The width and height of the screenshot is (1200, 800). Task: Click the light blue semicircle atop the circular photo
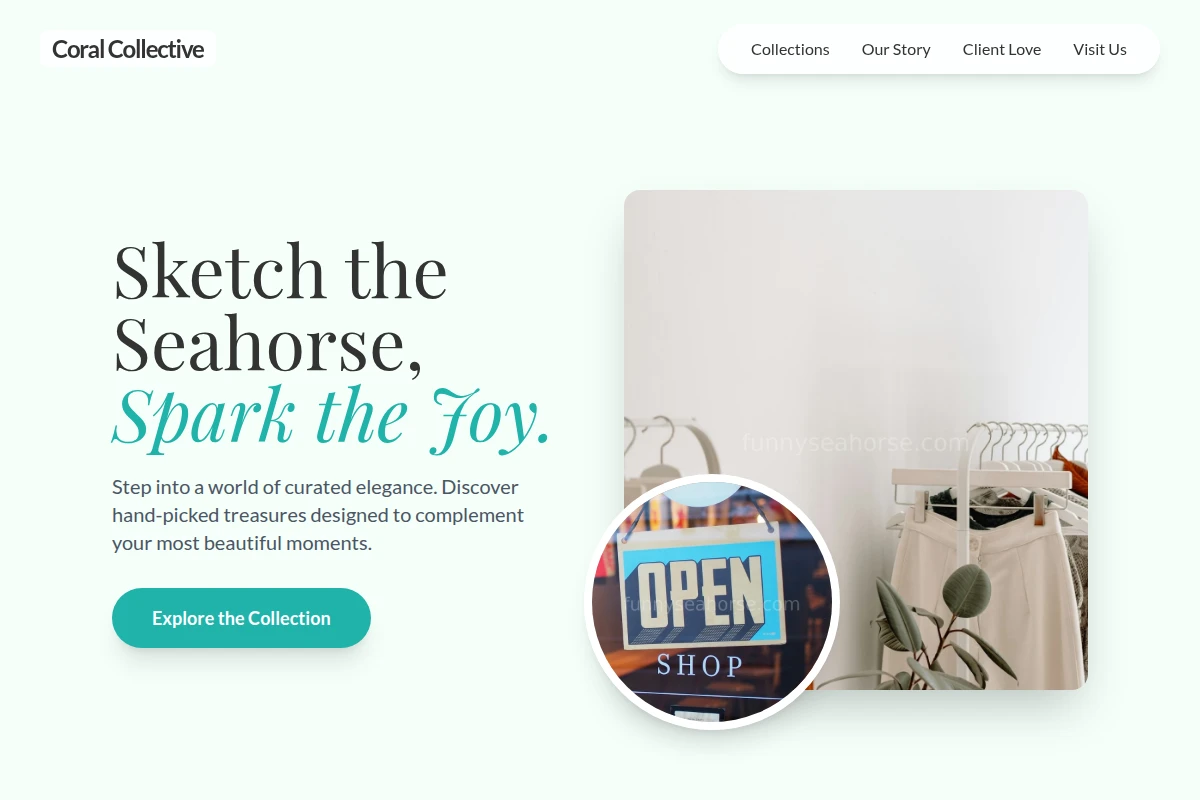pos(702,492)
